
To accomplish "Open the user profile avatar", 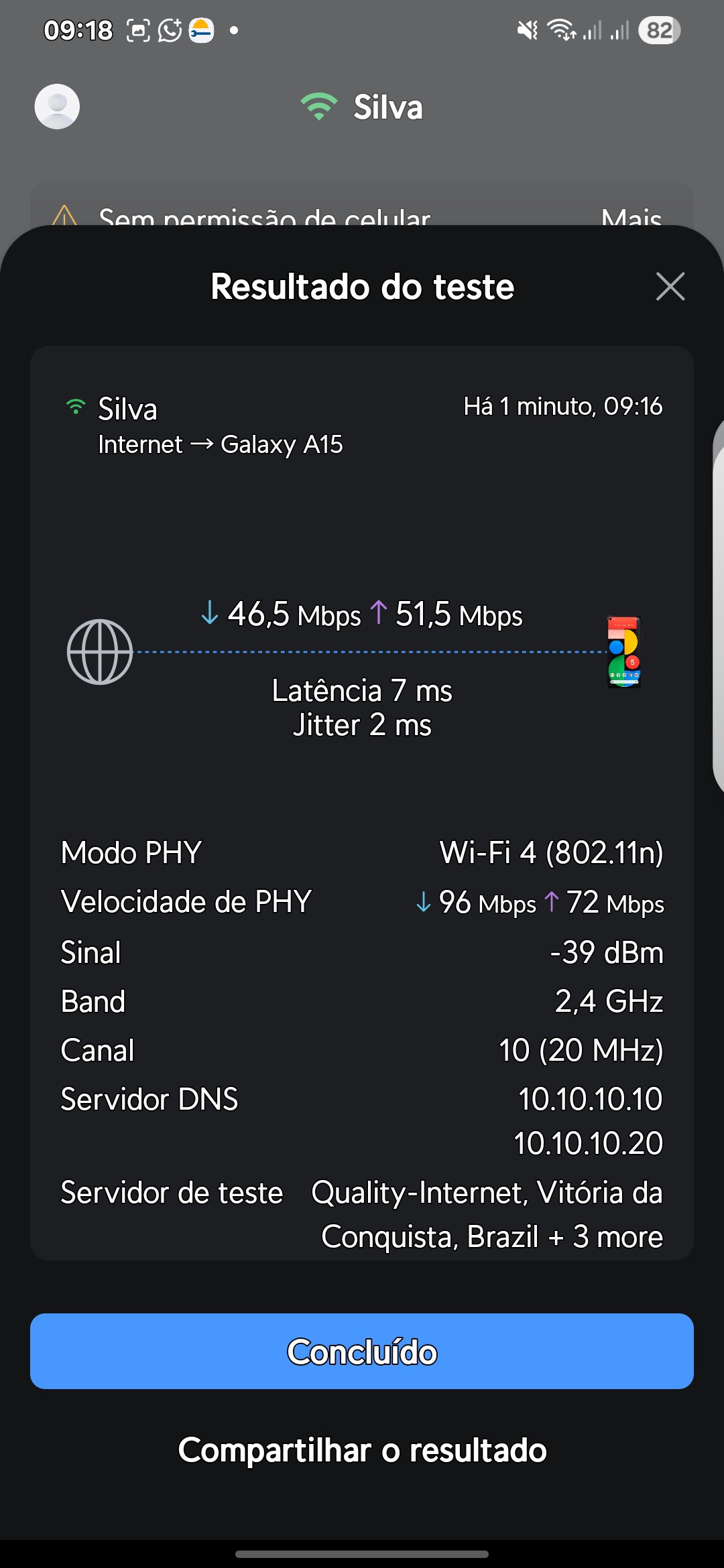I will pos(57,107).
